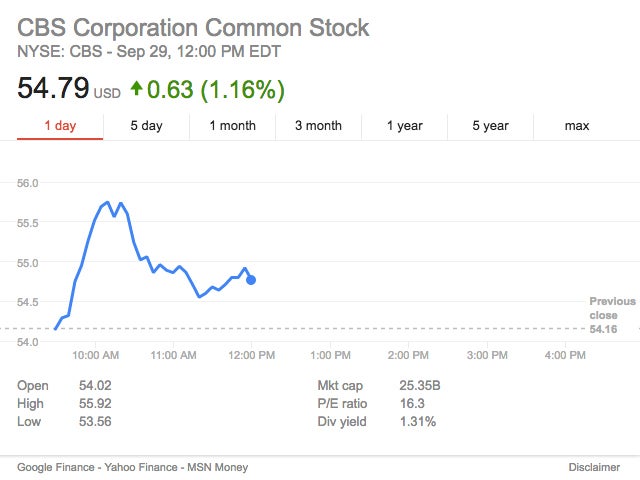
Task: Open the 1 month chart range
Action: [x=232, y=126]
